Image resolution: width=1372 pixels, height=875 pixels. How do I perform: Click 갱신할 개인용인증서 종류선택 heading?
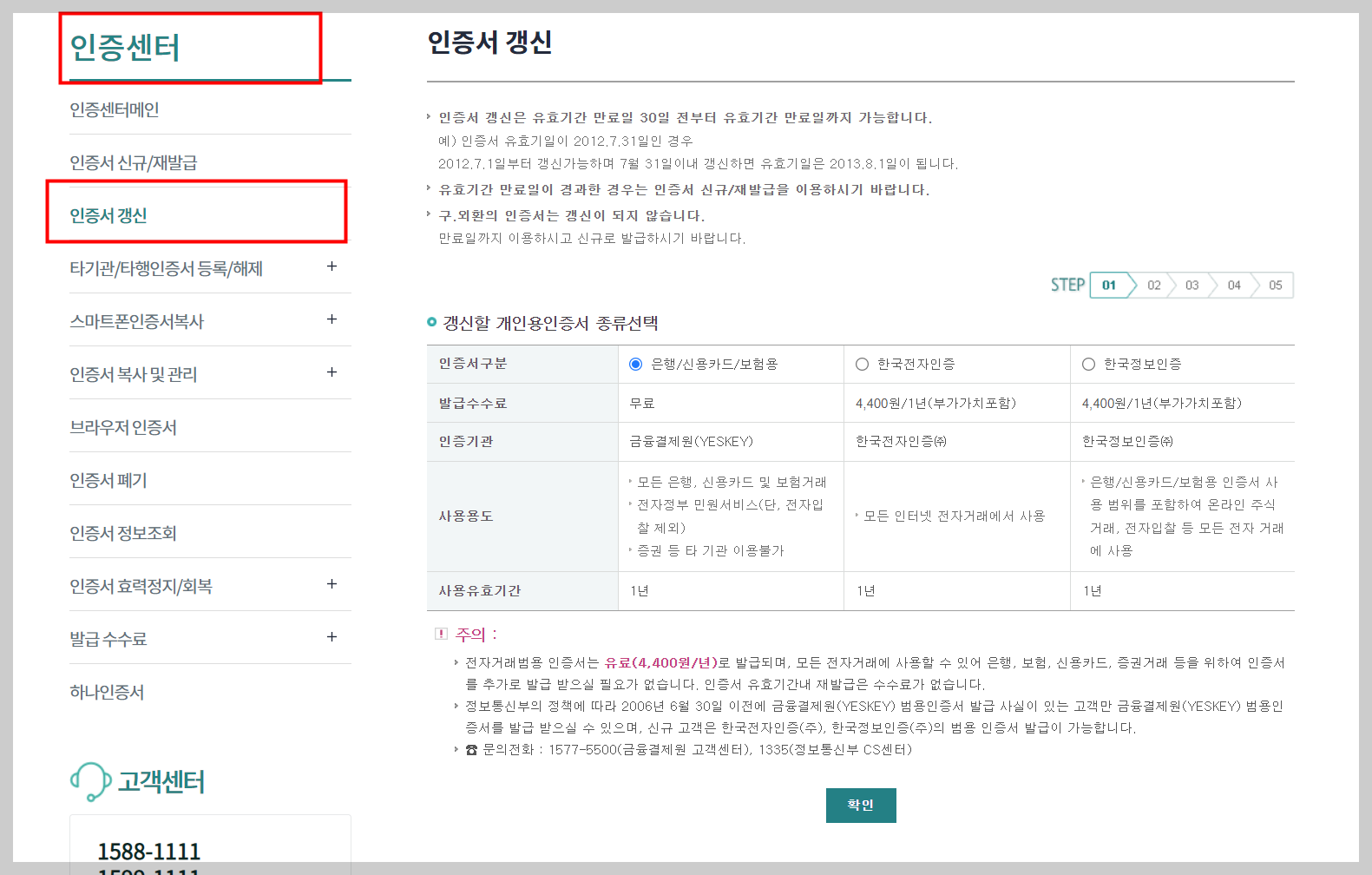[x=550, y=323]
